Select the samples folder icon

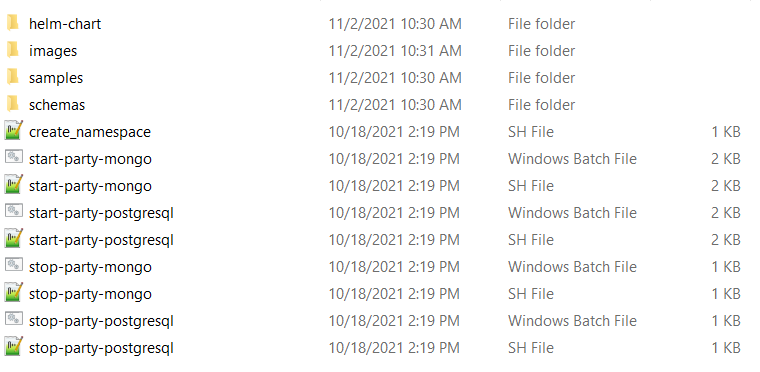(13, 77)
